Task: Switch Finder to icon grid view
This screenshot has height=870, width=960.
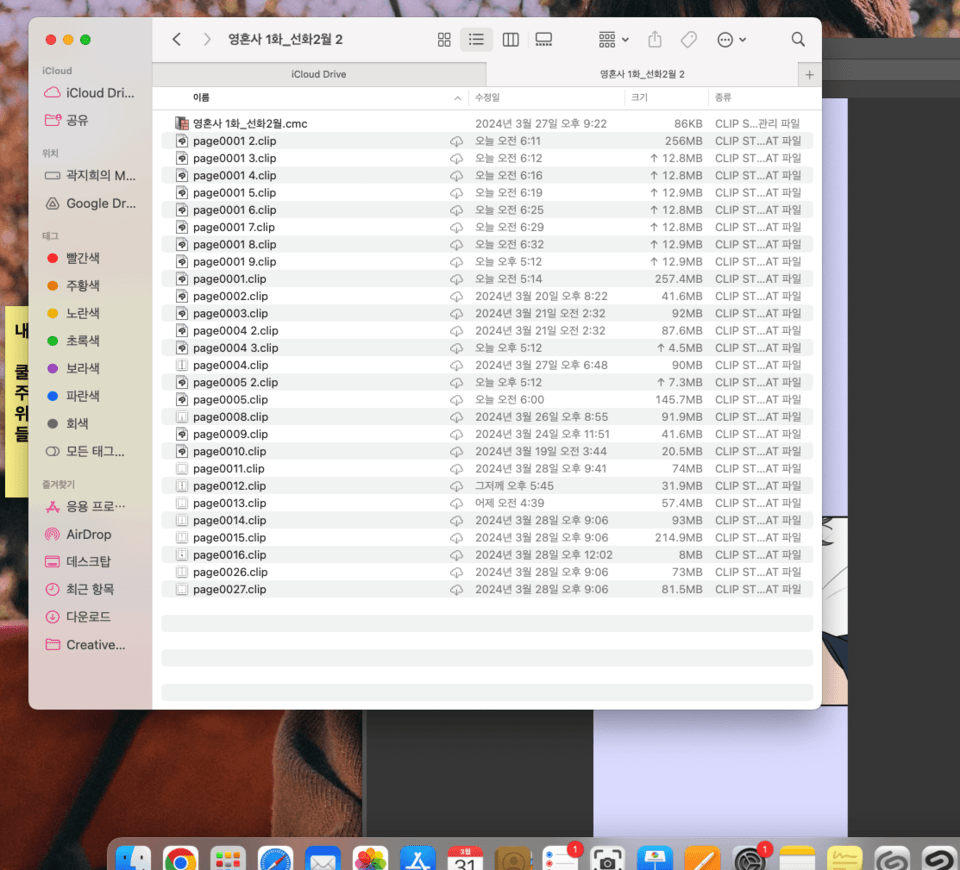Action: (x=444, y=40)
